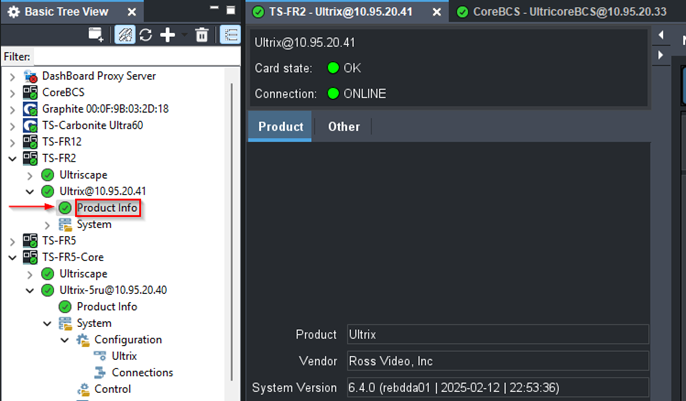Viewport: 686px width, 401px height.
Task: Expand the DashBoard Proxy Server node
Action: tap(13, 77)
